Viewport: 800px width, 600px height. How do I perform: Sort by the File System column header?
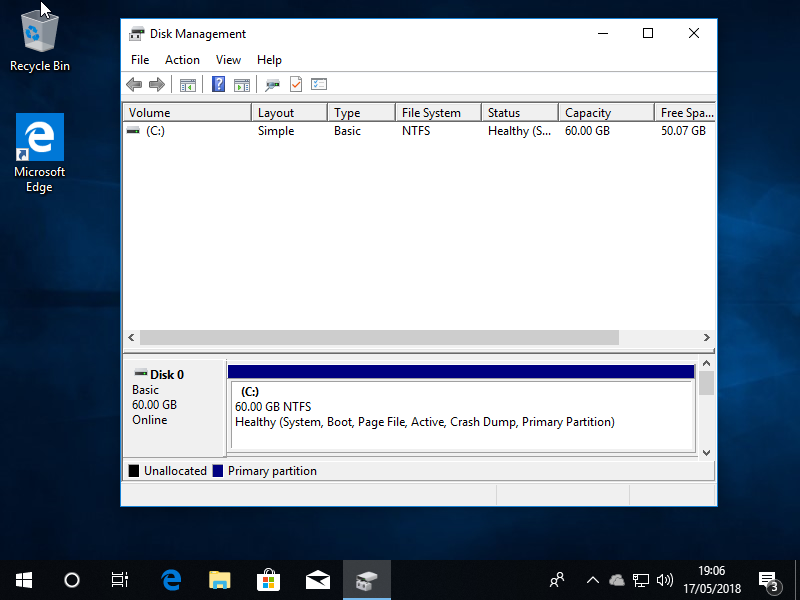[x=438, y=112]
